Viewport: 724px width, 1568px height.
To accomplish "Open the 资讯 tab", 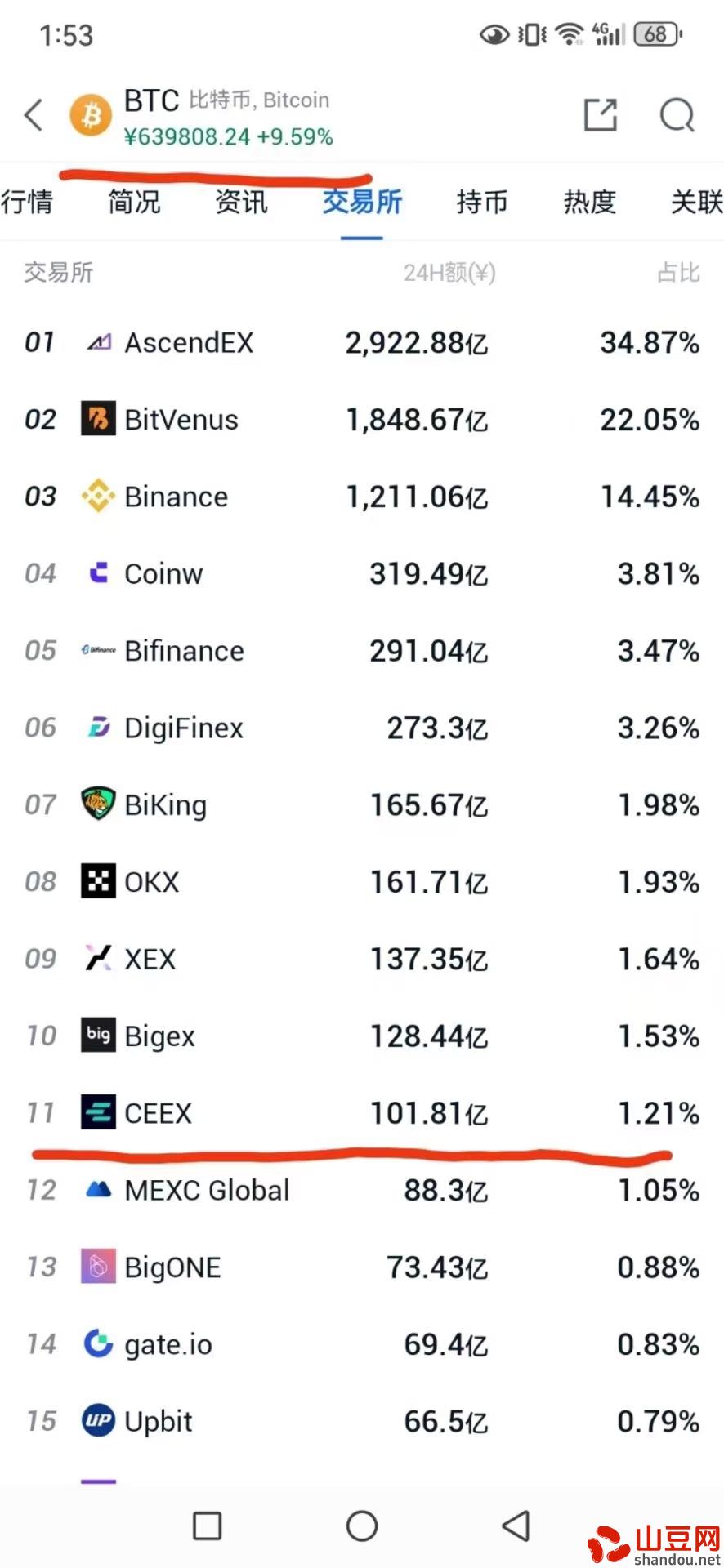I will (x=241, y=202).
